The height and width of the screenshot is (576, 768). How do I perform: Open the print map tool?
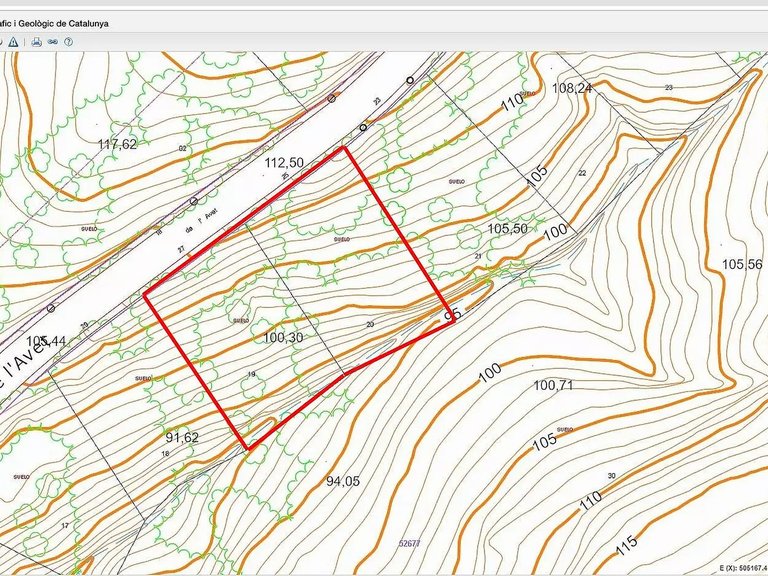(x=36, y=42)
